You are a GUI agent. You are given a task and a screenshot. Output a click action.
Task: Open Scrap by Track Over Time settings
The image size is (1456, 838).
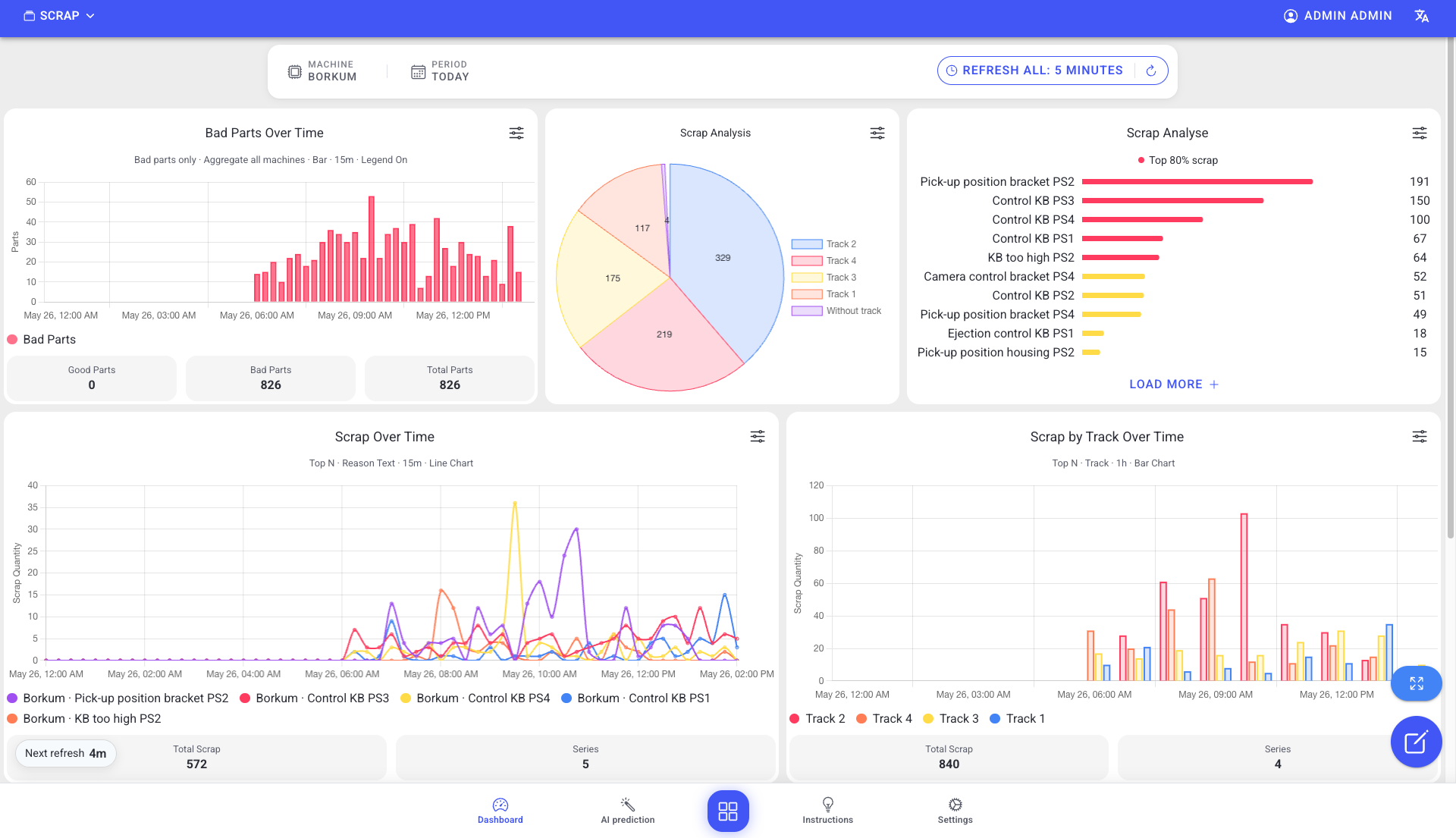pos(1420,436)
